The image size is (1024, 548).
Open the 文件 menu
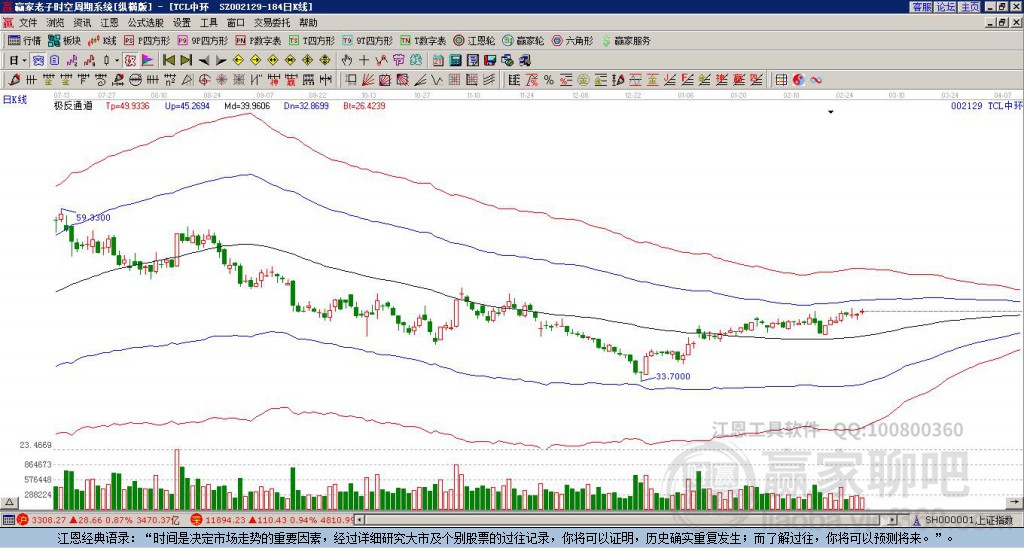(x=28, y=23)
